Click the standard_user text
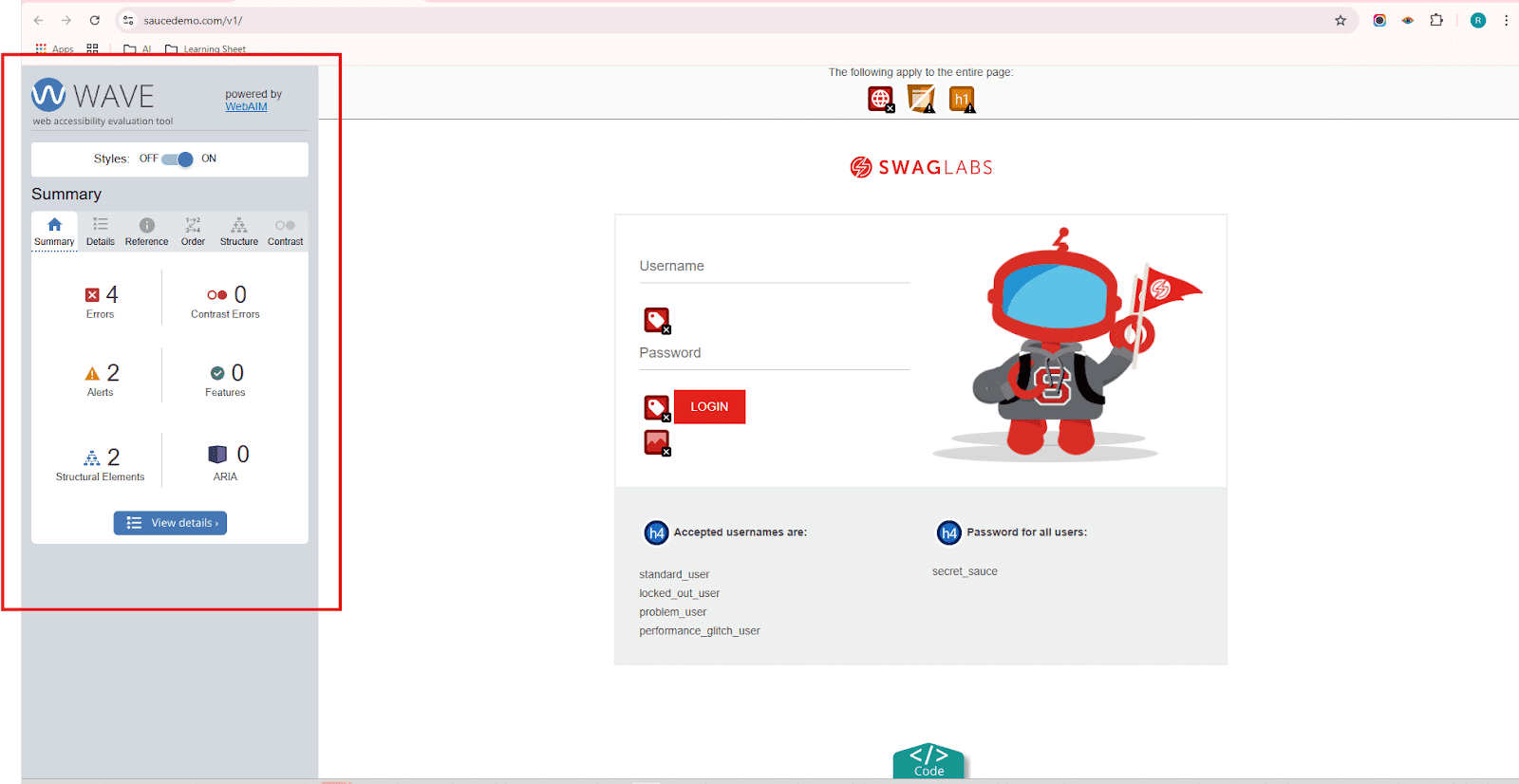1519x784 pixels. pos(674,575)
